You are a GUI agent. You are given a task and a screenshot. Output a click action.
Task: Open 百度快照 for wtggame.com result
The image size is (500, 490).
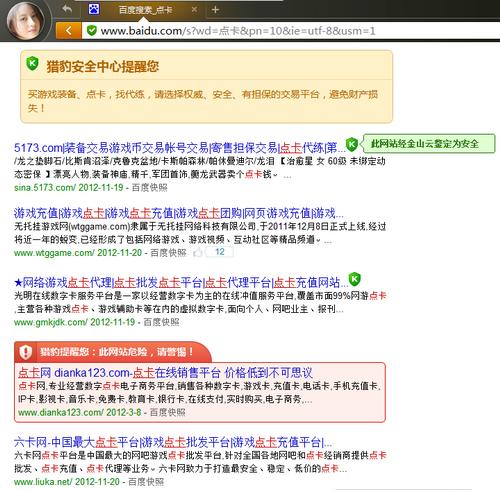point(168,253)
